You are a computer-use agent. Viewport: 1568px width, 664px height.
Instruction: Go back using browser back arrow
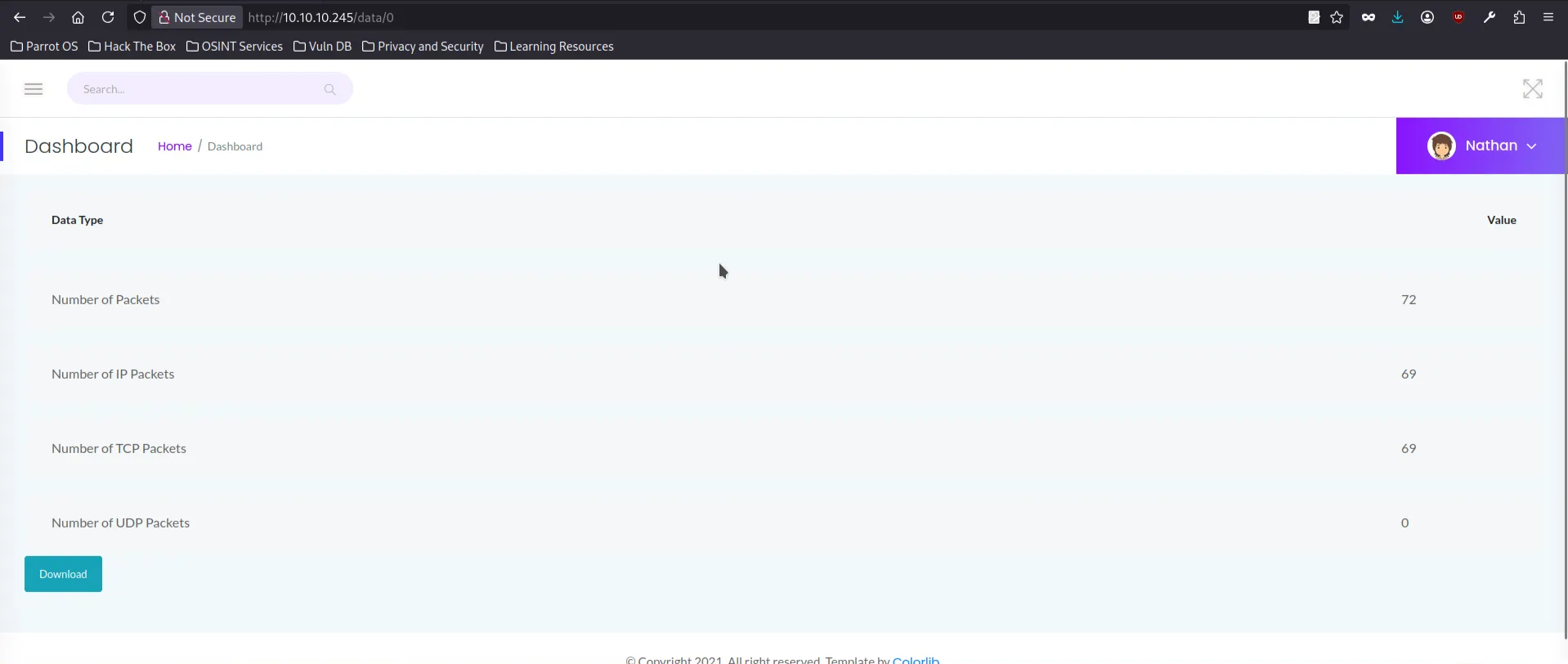point(20,17)
